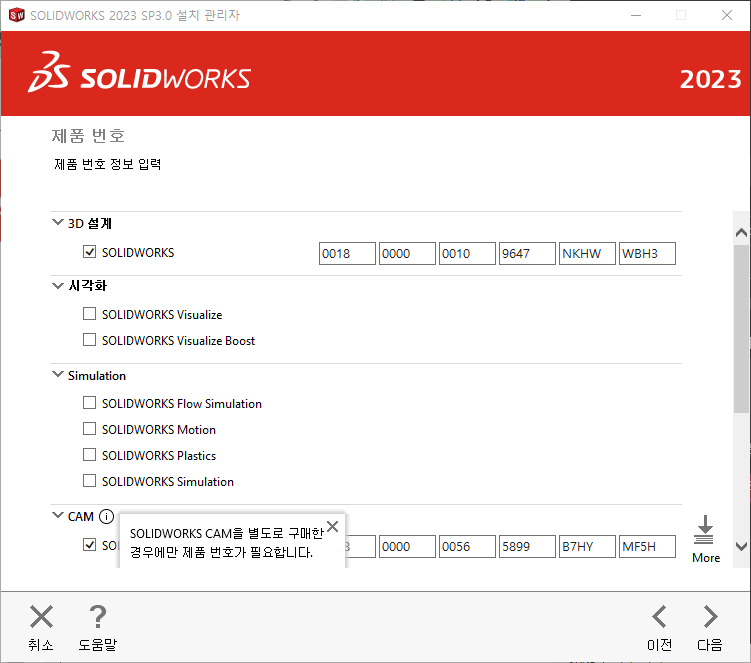Close the SOLIDWORKS CAM tooltip popup

pyautogui.click(x=332, y=526)
